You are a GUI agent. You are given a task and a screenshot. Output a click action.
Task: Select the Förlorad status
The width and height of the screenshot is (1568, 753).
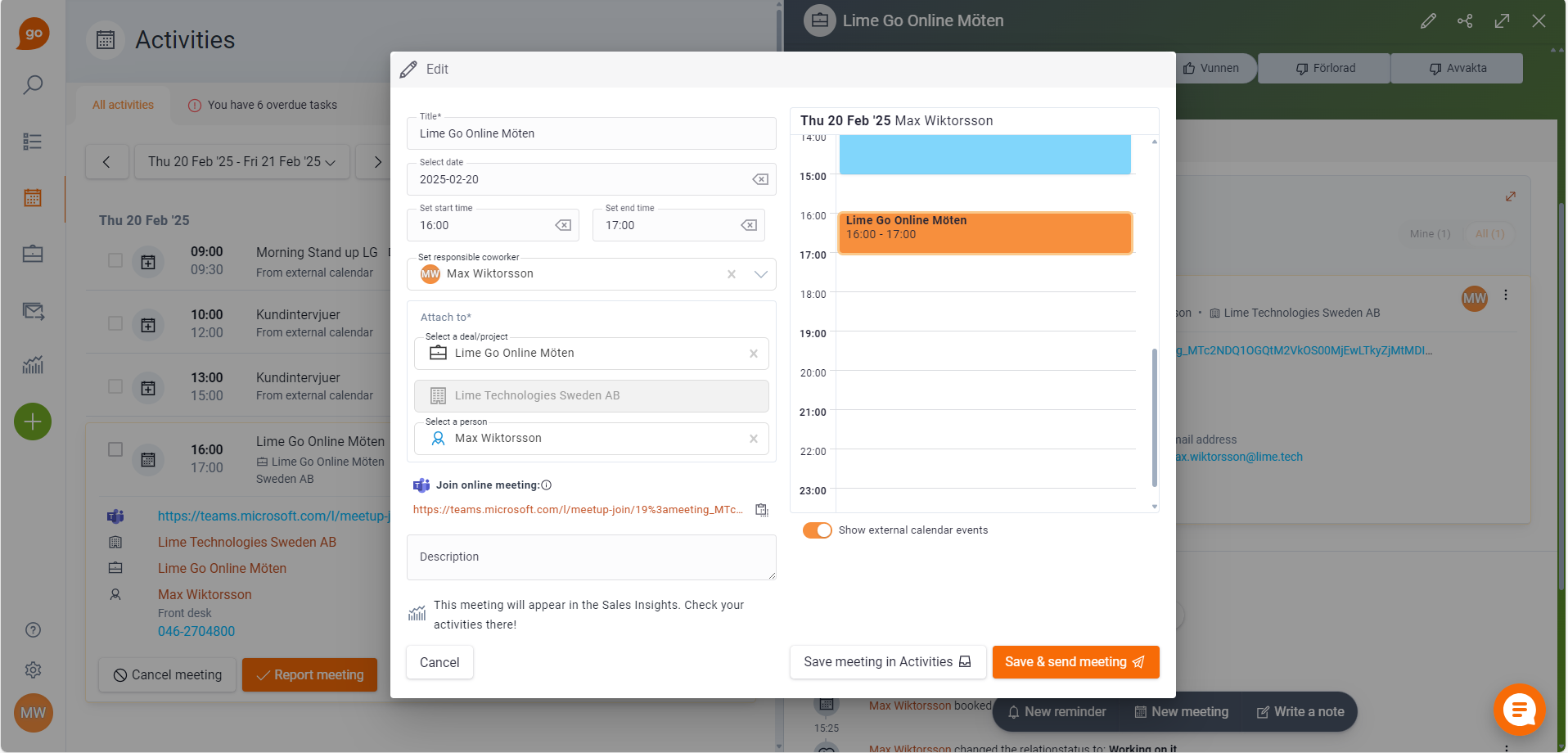pyautogui.click(x=1325, y=68)
